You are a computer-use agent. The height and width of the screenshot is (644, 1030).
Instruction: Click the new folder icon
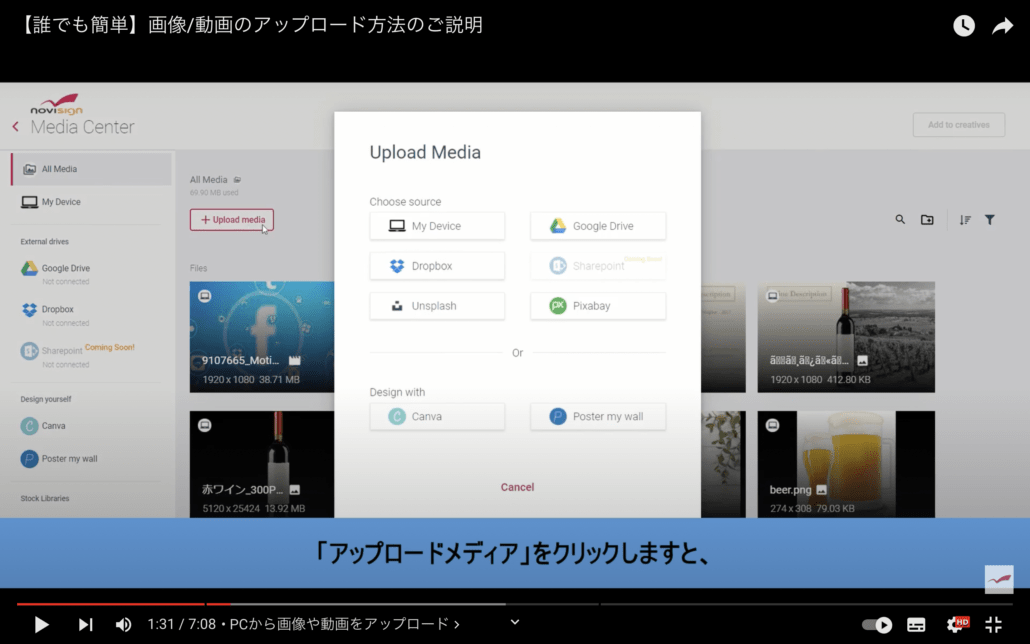pyautogui.click(x=927, y=219)
